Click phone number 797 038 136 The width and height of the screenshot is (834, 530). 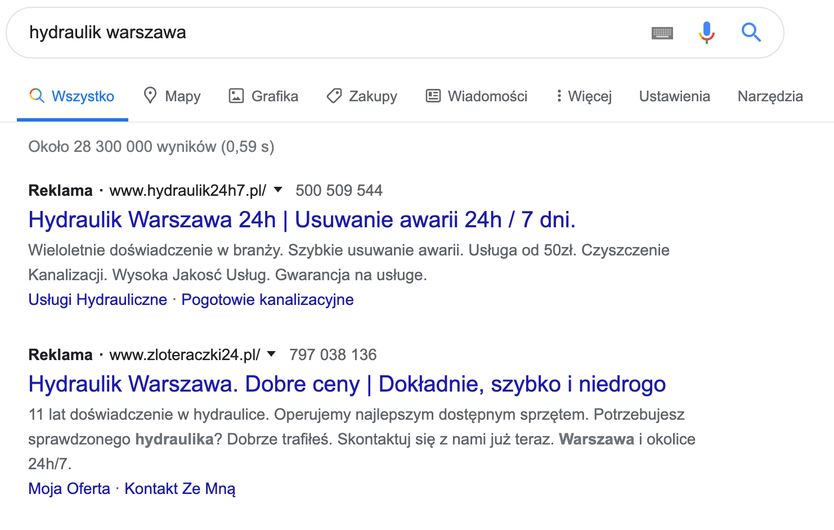(x=333, y=355)
